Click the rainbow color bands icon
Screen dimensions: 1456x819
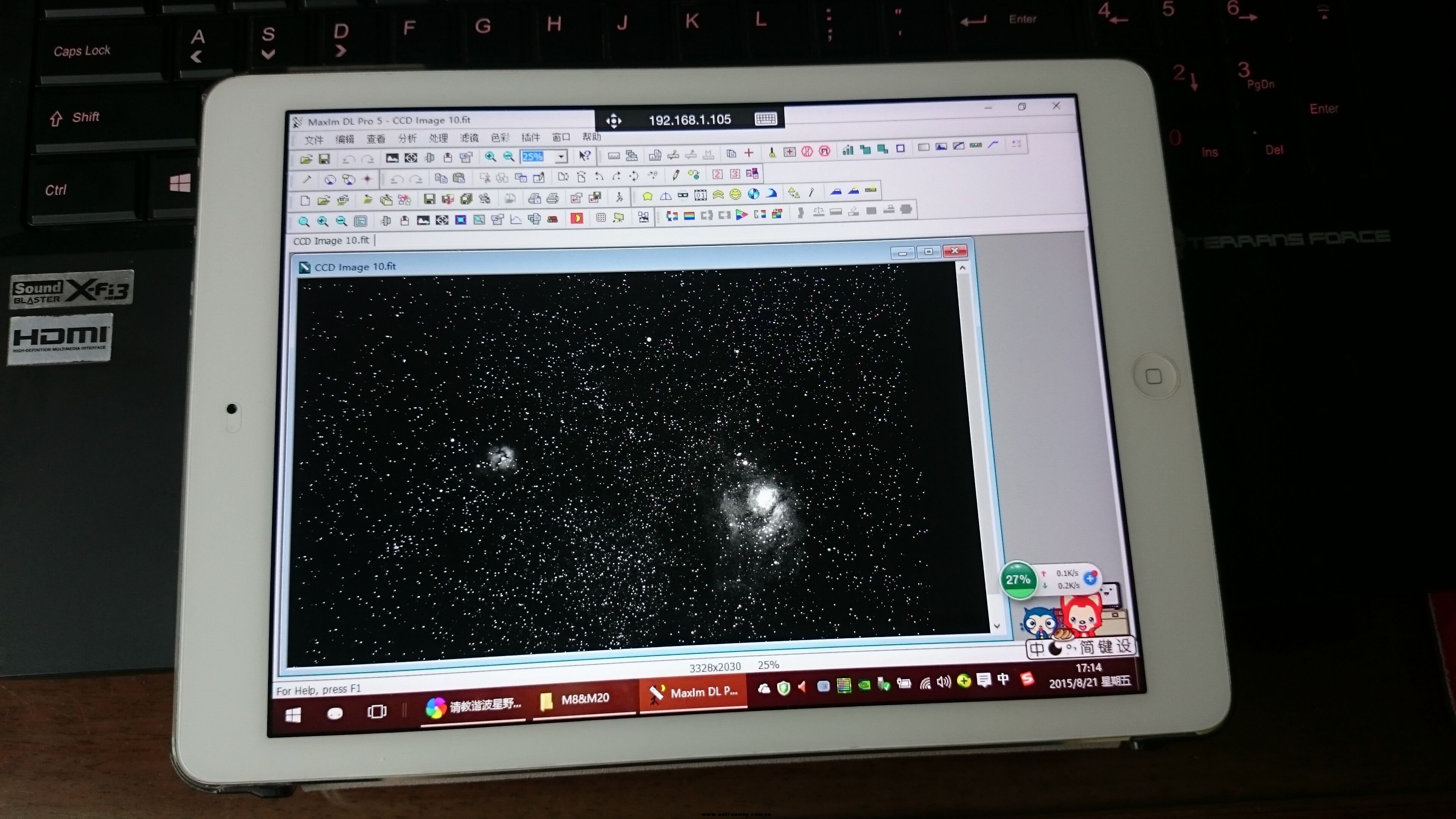(689, 216)
